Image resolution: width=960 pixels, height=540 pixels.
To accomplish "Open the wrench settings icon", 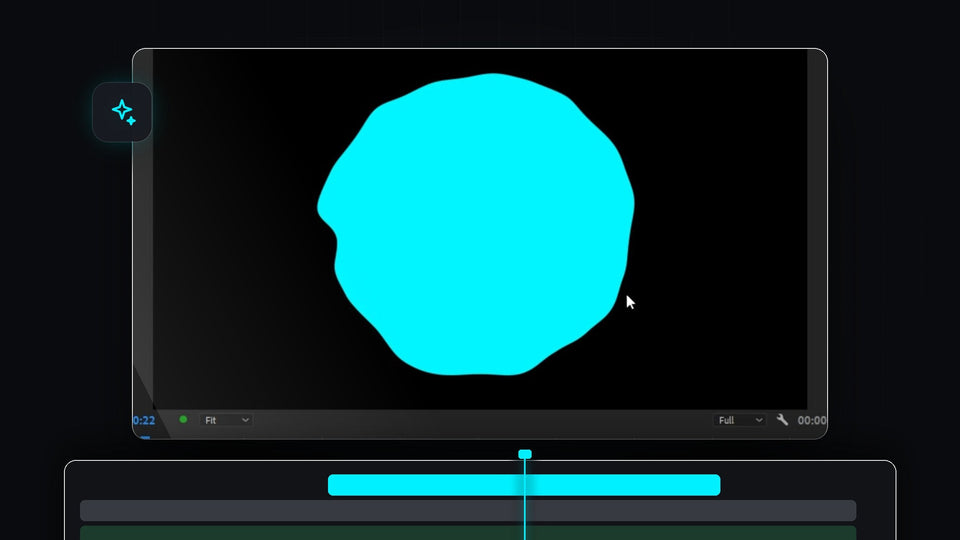I will click(782, 419).
